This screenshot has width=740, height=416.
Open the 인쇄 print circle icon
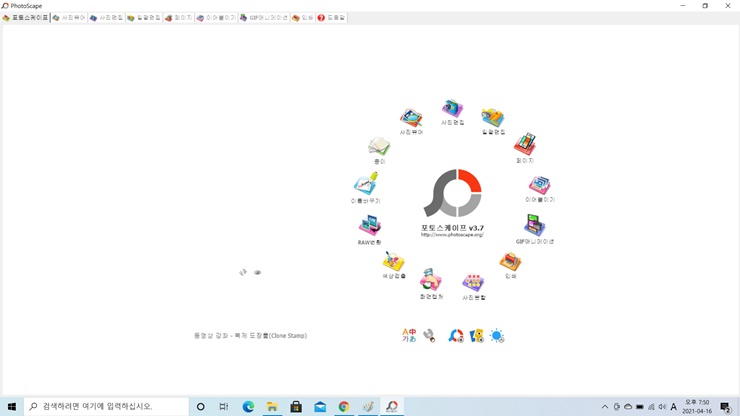(x=510, y=265)
